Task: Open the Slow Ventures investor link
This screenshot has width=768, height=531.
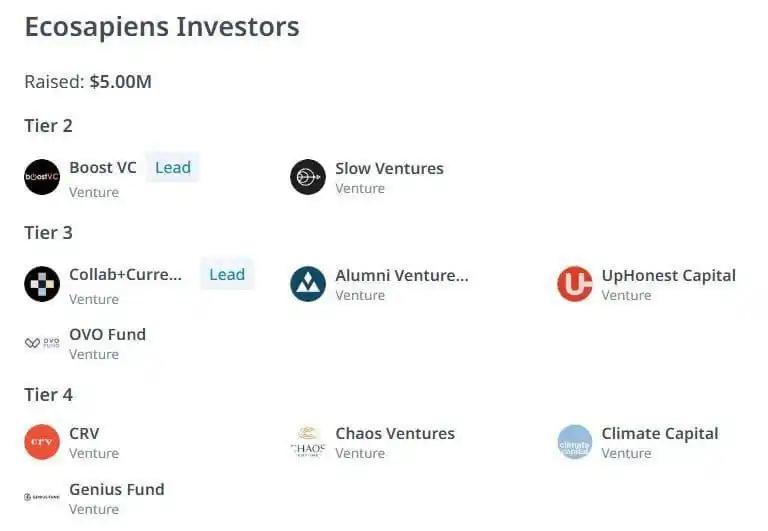Action: pyautogui.click(x=389, y=169)
